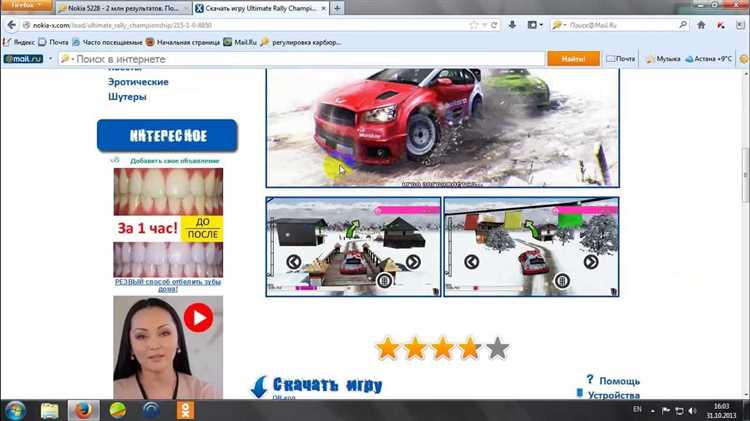Screen dimensions: 750x421
Task: Open the downloads arrow icon in the toolbar
Action: pos(512,25)
